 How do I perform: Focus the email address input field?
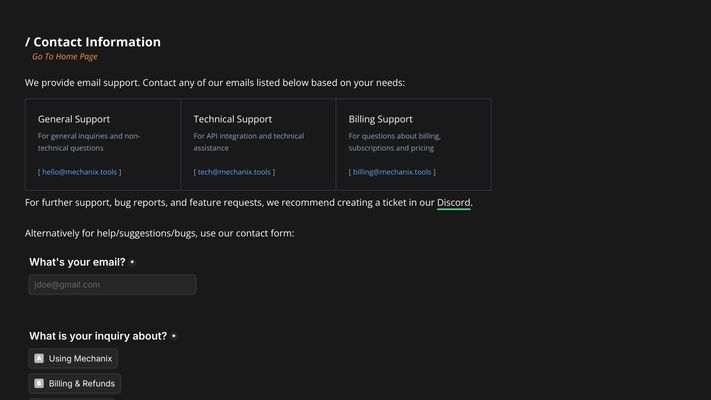point(112,284)
